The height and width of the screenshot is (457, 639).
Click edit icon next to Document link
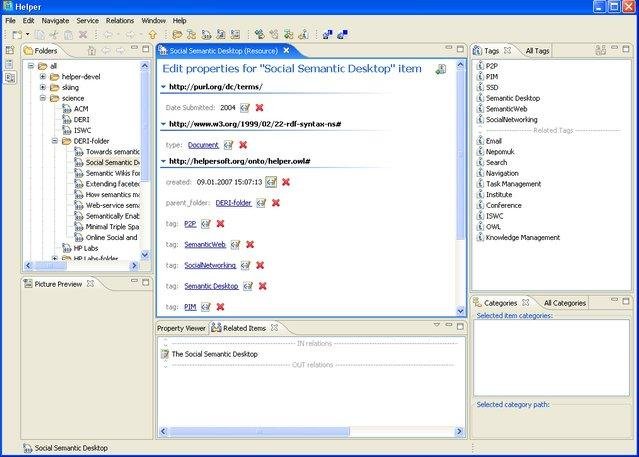coord(228,145)
